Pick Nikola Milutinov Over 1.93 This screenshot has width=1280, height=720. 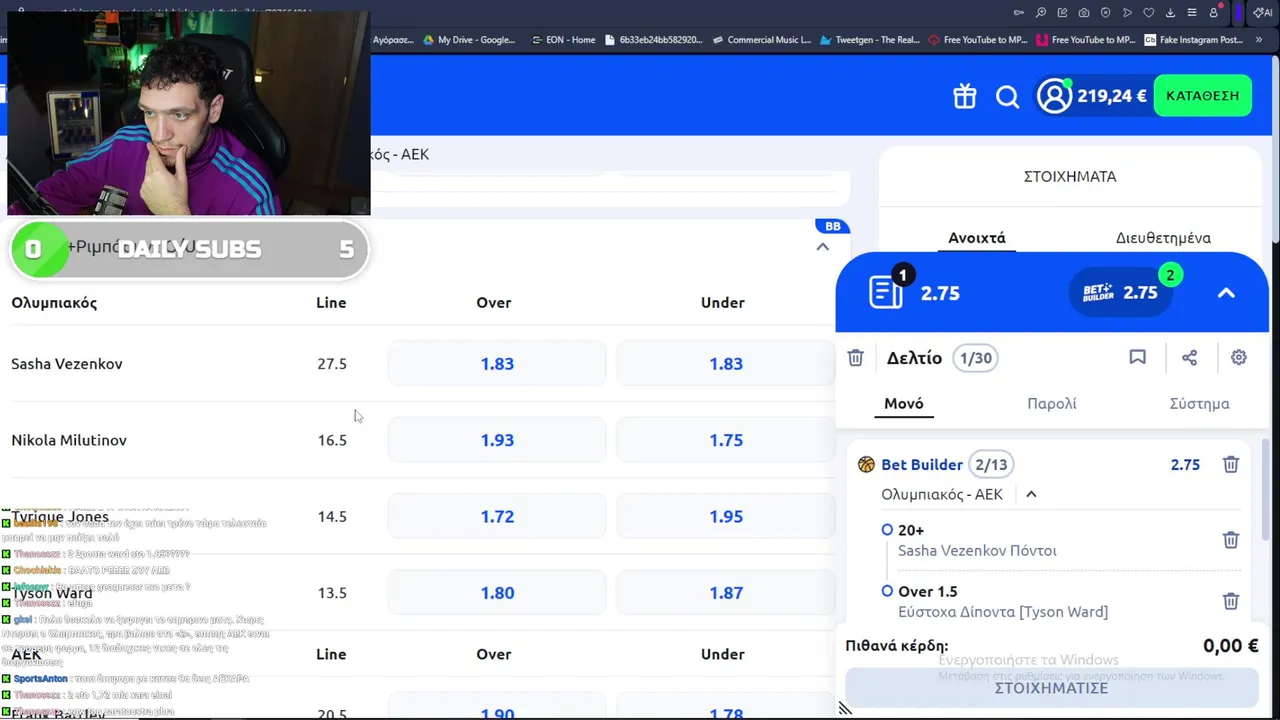point(497,440)
